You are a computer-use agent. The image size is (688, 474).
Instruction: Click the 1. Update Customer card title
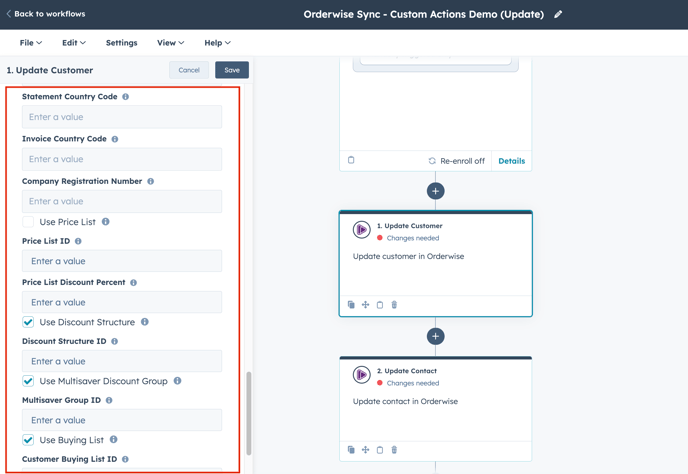pyautogui.click(x=410, y=226)
